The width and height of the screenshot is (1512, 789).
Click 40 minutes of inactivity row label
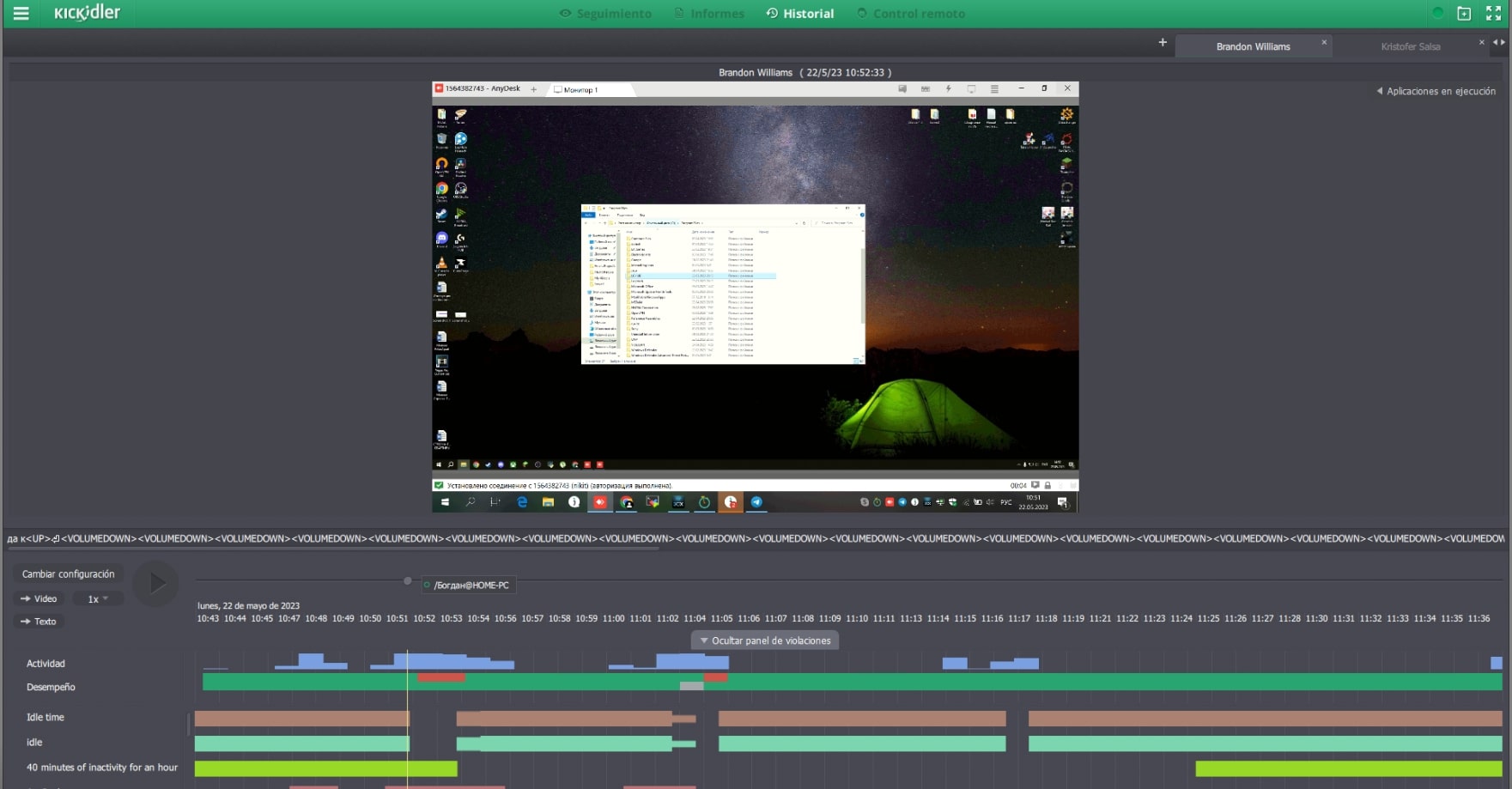(x=102, y=768)
